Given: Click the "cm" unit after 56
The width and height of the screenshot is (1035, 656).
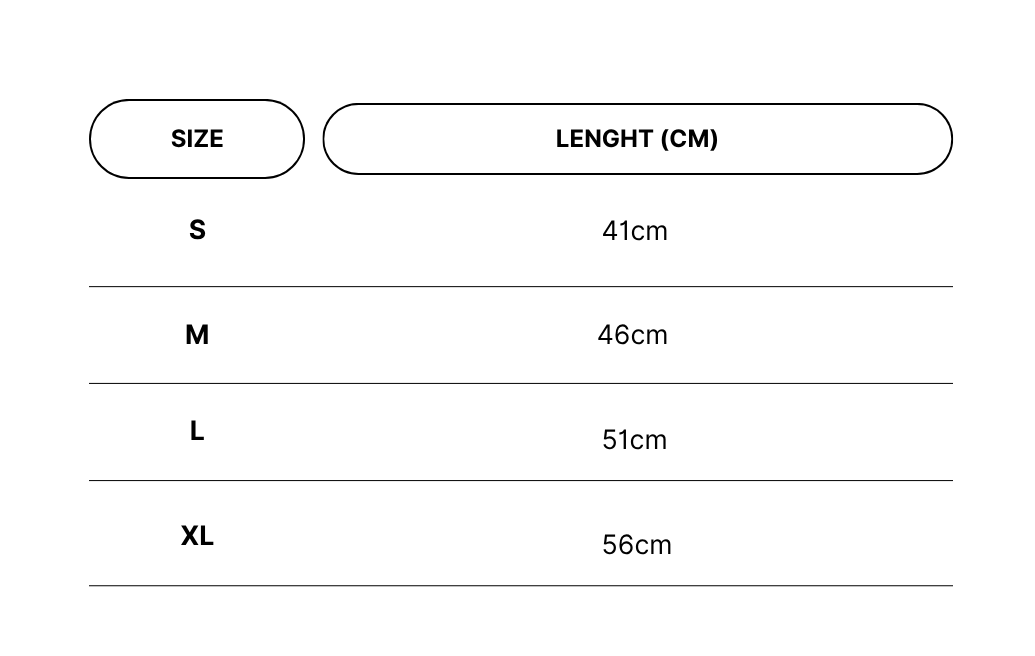Looking at the screenshot, I should pyautogui.click(x=653, y=546).
